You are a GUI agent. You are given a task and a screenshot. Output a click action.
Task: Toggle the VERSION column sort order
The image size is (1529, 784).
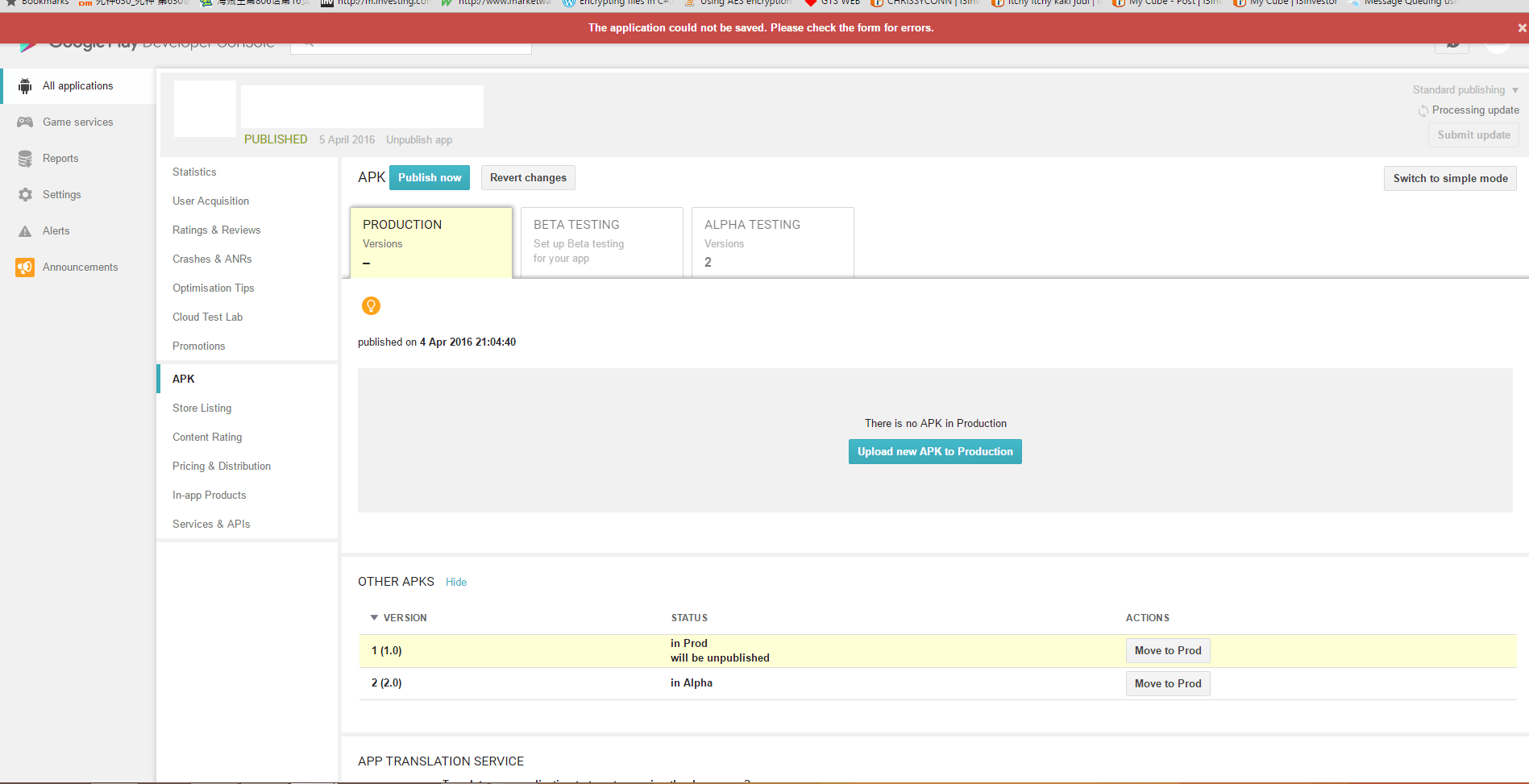(399, 617)
